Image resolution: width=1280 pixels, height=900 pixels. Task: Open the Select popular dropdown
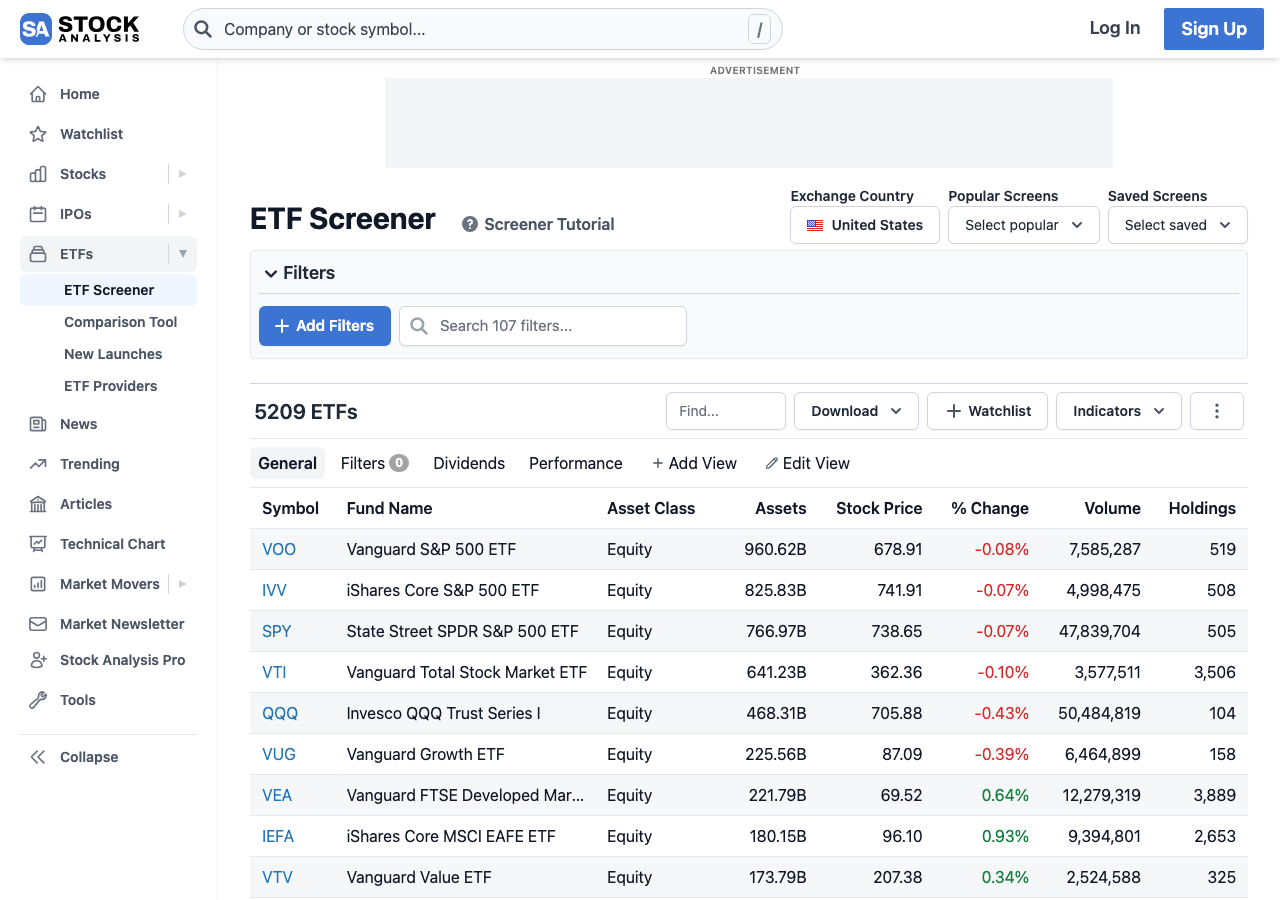point(1024,225)
